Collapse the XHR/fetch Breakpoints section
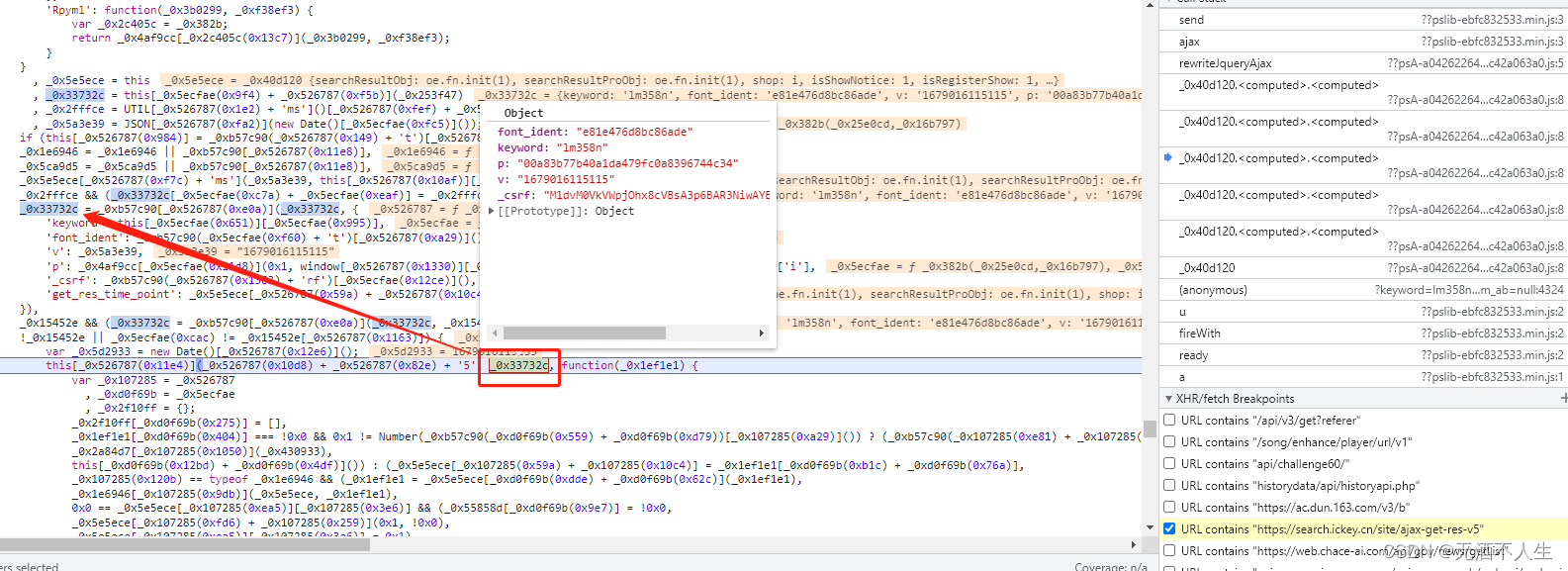 (1168, 399)
